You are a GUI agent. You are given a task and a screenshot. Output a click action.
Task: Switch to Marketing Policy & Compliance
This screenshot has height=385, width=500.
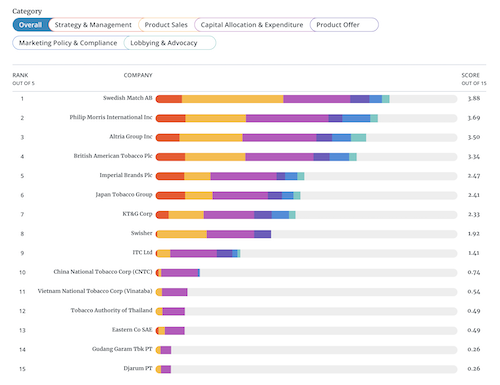pyautogui.click(x=68, y=43)
